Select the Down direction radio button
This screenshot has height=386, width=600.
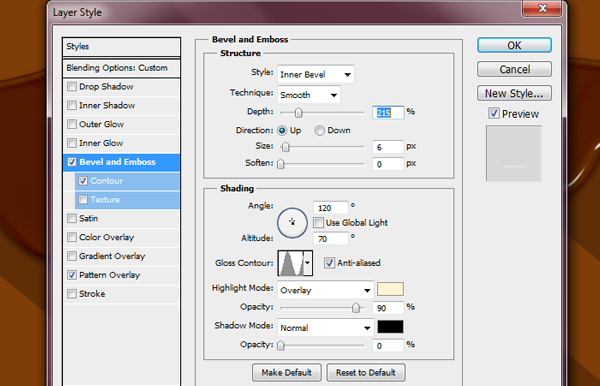320,131
